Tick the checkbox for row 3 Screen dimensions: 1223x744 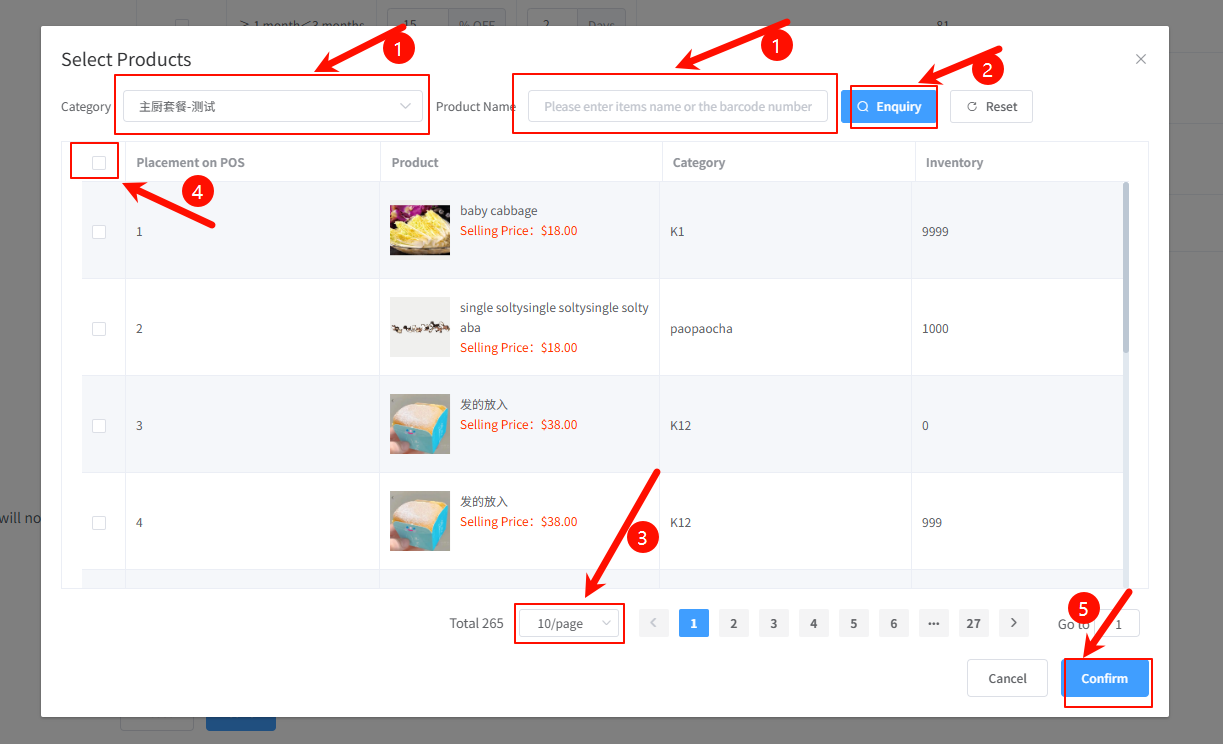coord(99,426)
